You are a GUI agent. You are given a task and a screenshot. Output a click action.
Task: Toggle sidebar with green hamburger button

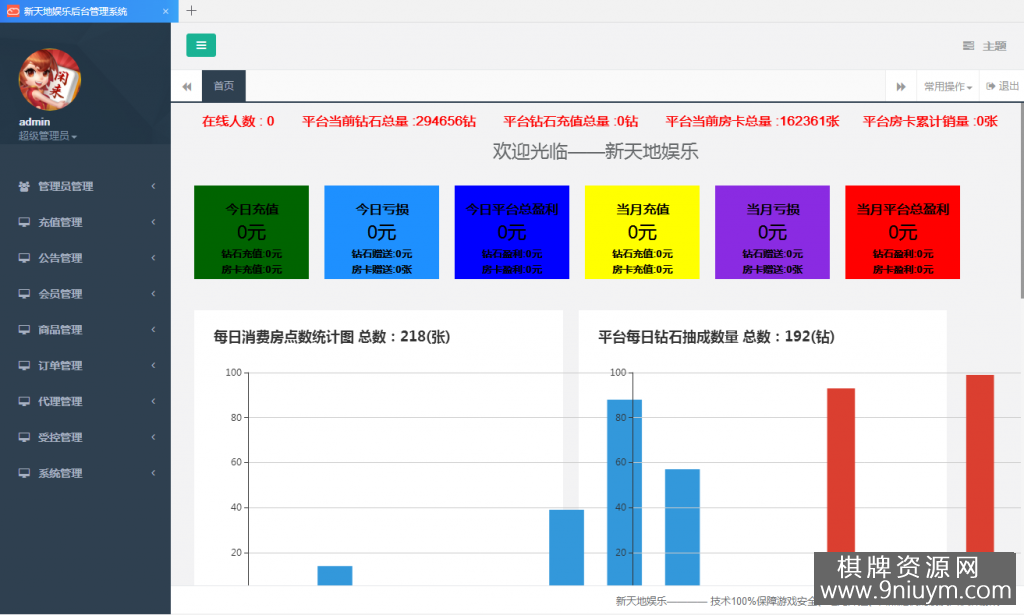pos(201,45)
